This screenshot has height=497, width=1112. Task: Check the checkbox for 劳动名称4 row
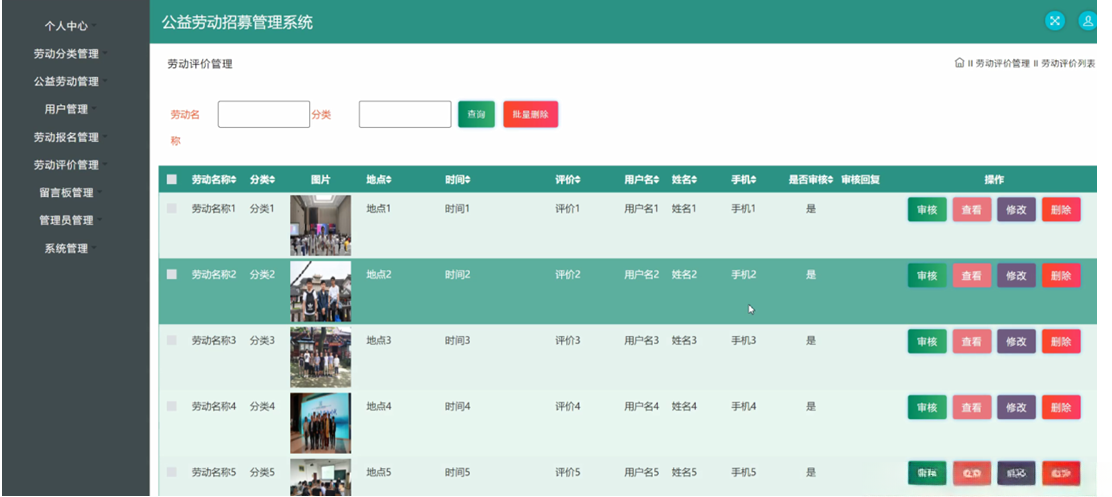pos(172,406)
